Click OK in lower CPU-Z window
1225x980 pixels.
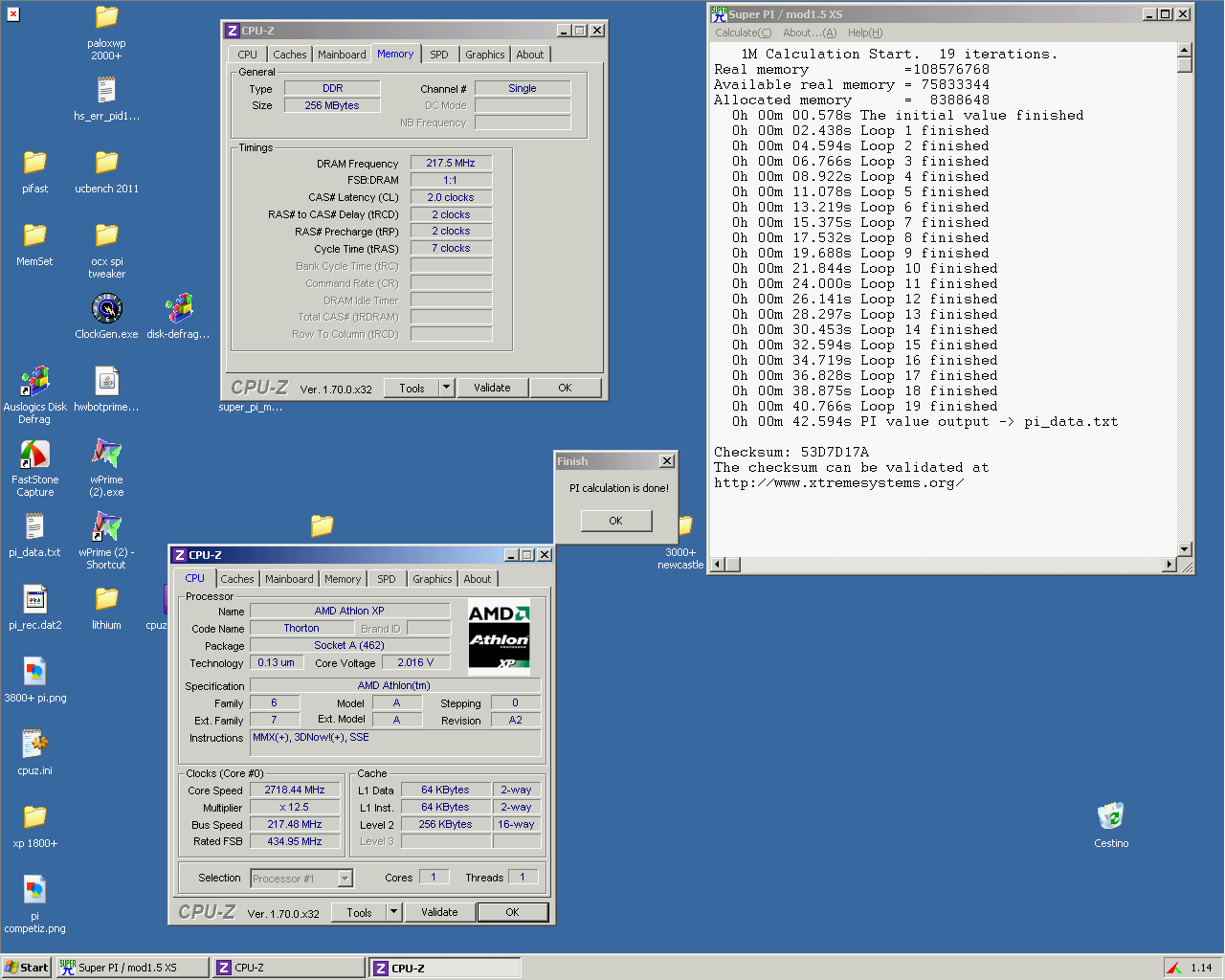point(512,912)
